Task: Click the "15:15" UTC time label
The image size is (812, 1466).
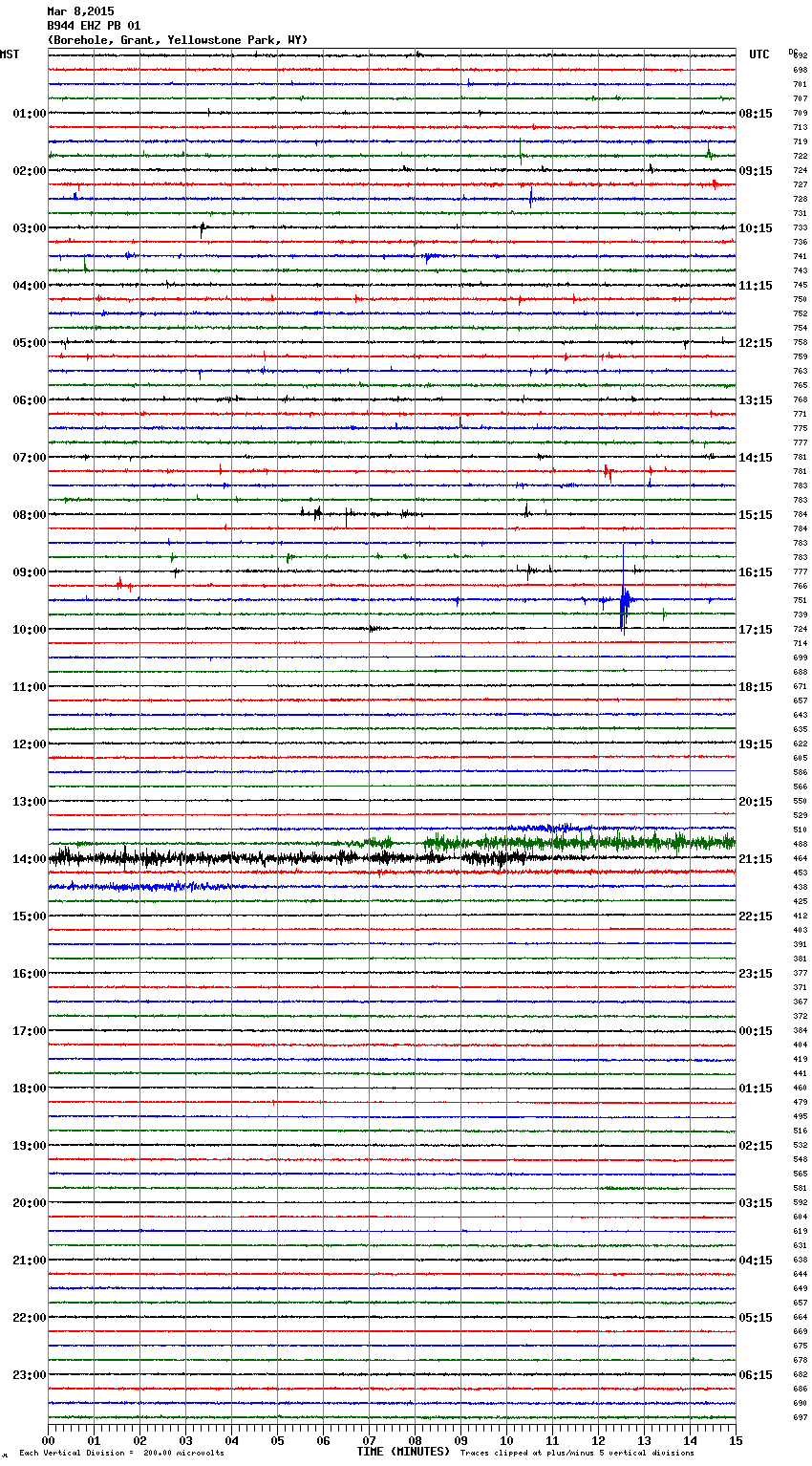Action: tap(756, 515)
